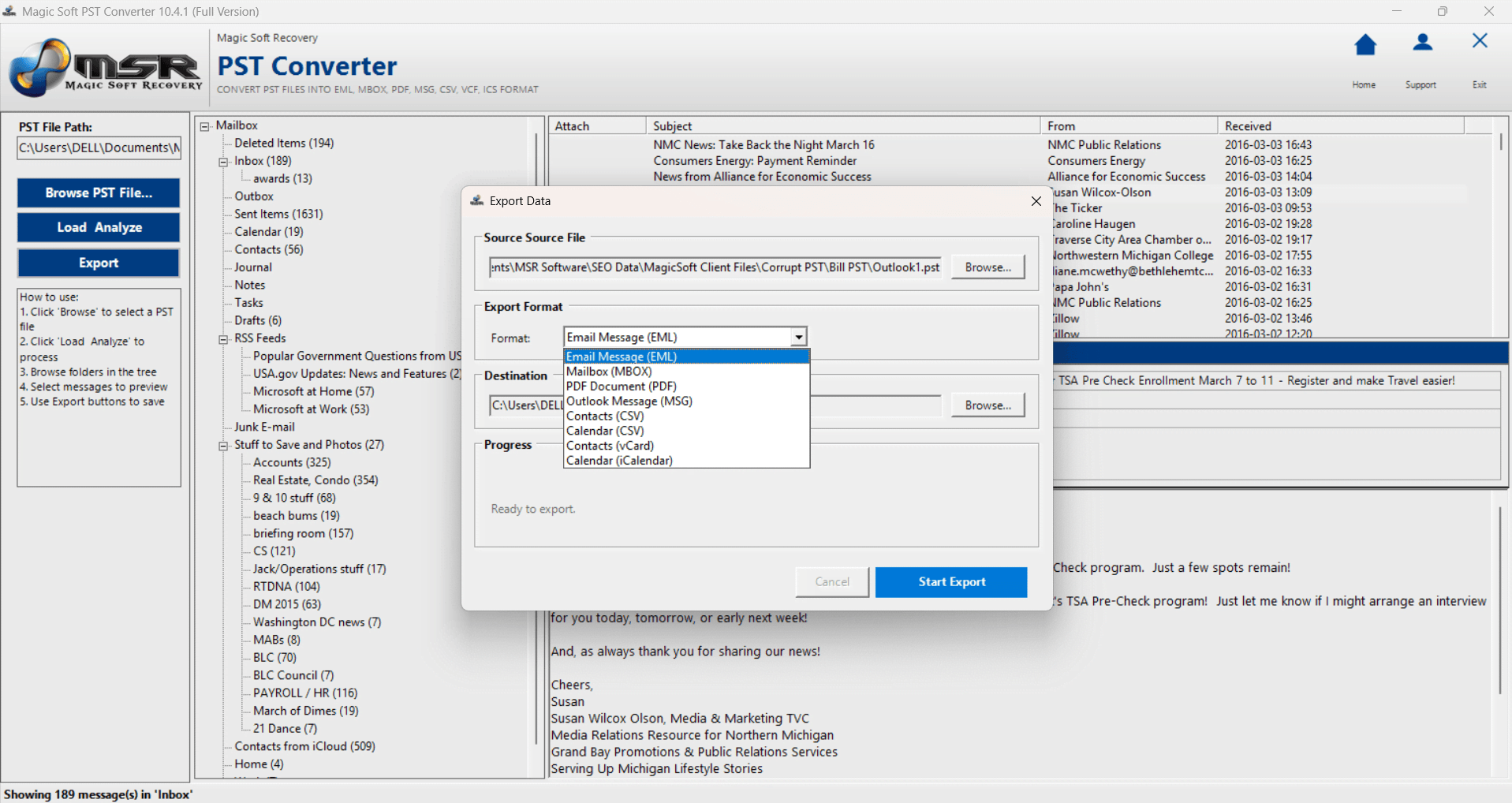Select the Consumers Energy: Payment Reminder message

(x=755, y=161)
